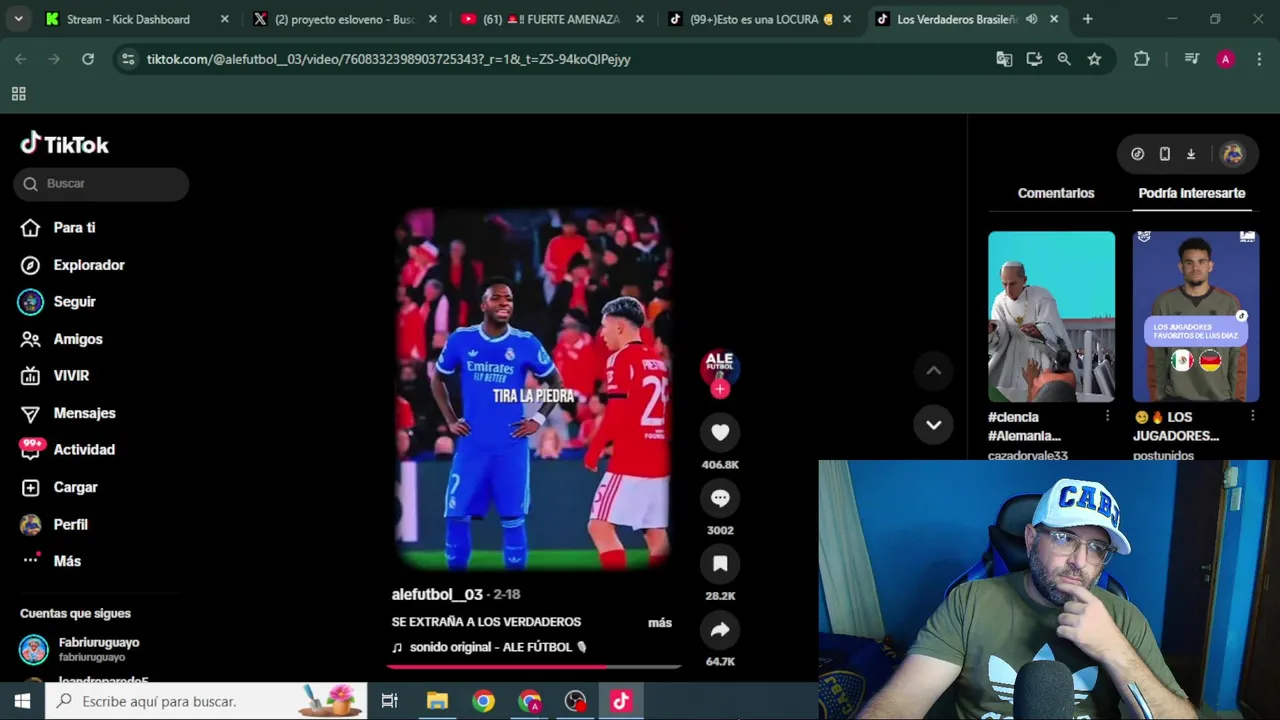Image resolution: width=1280 pixels, height=720 pixels.
Task: Open Cargar upload page
Action: pyautogui.click(x=59, y=487)
